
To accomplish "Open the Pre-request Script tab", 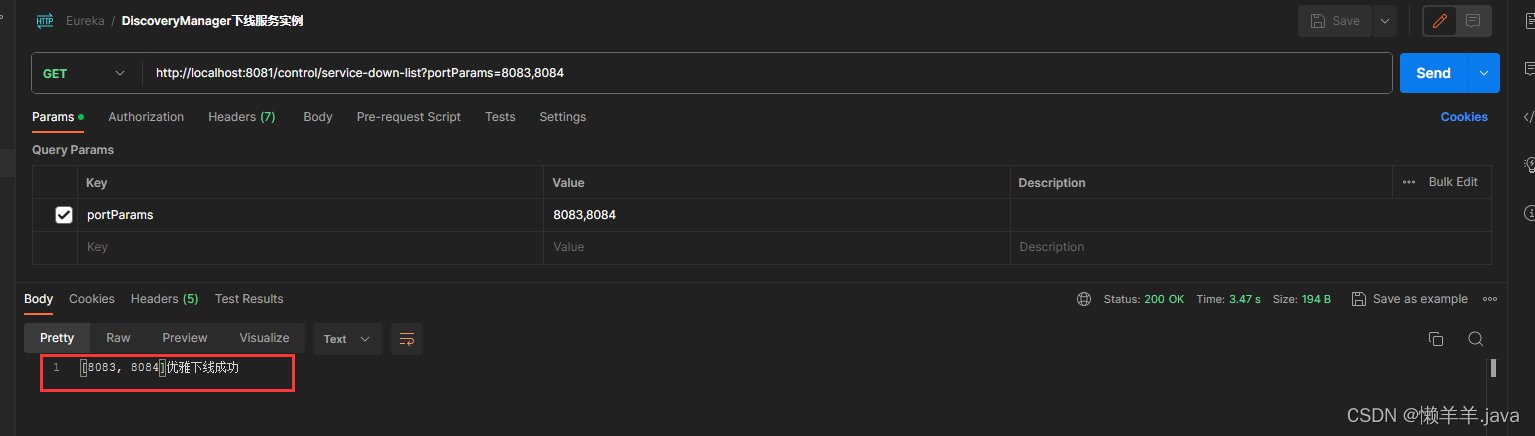I will pos(409,117).
